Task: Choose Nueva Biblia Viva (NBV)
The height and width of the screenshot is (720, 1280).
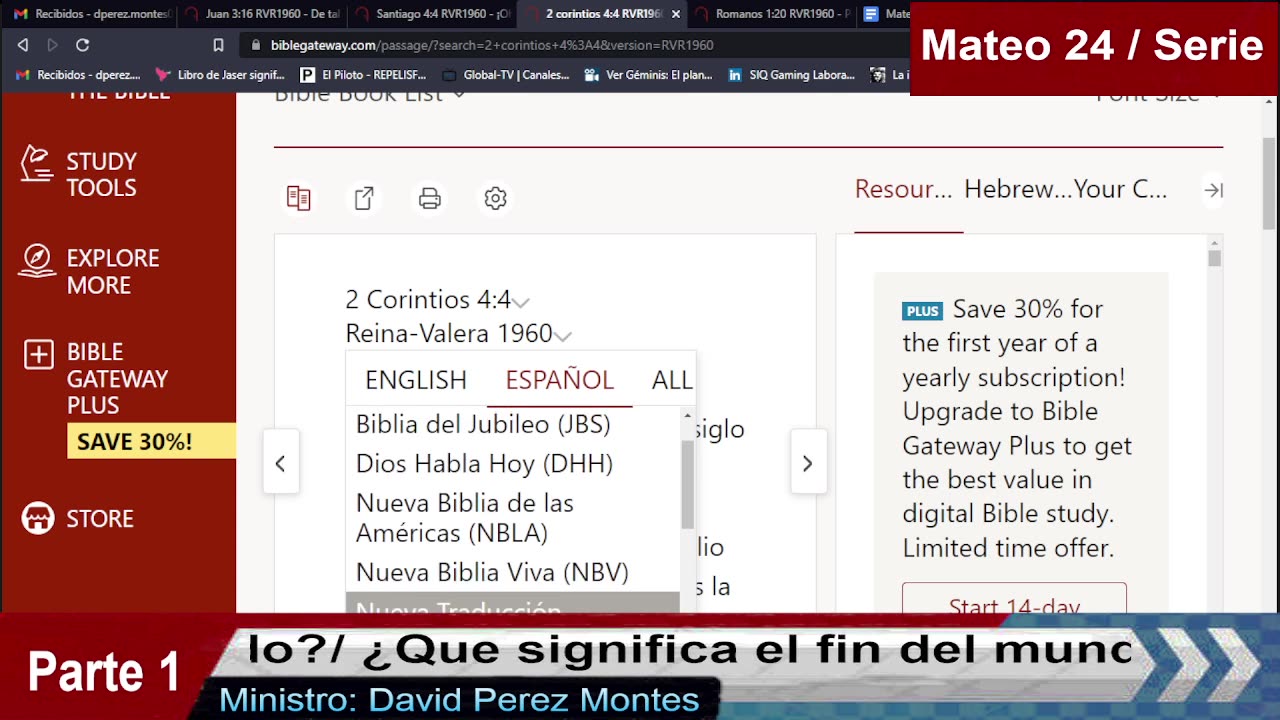Action: pyautogui.click(x=492, y=573)
